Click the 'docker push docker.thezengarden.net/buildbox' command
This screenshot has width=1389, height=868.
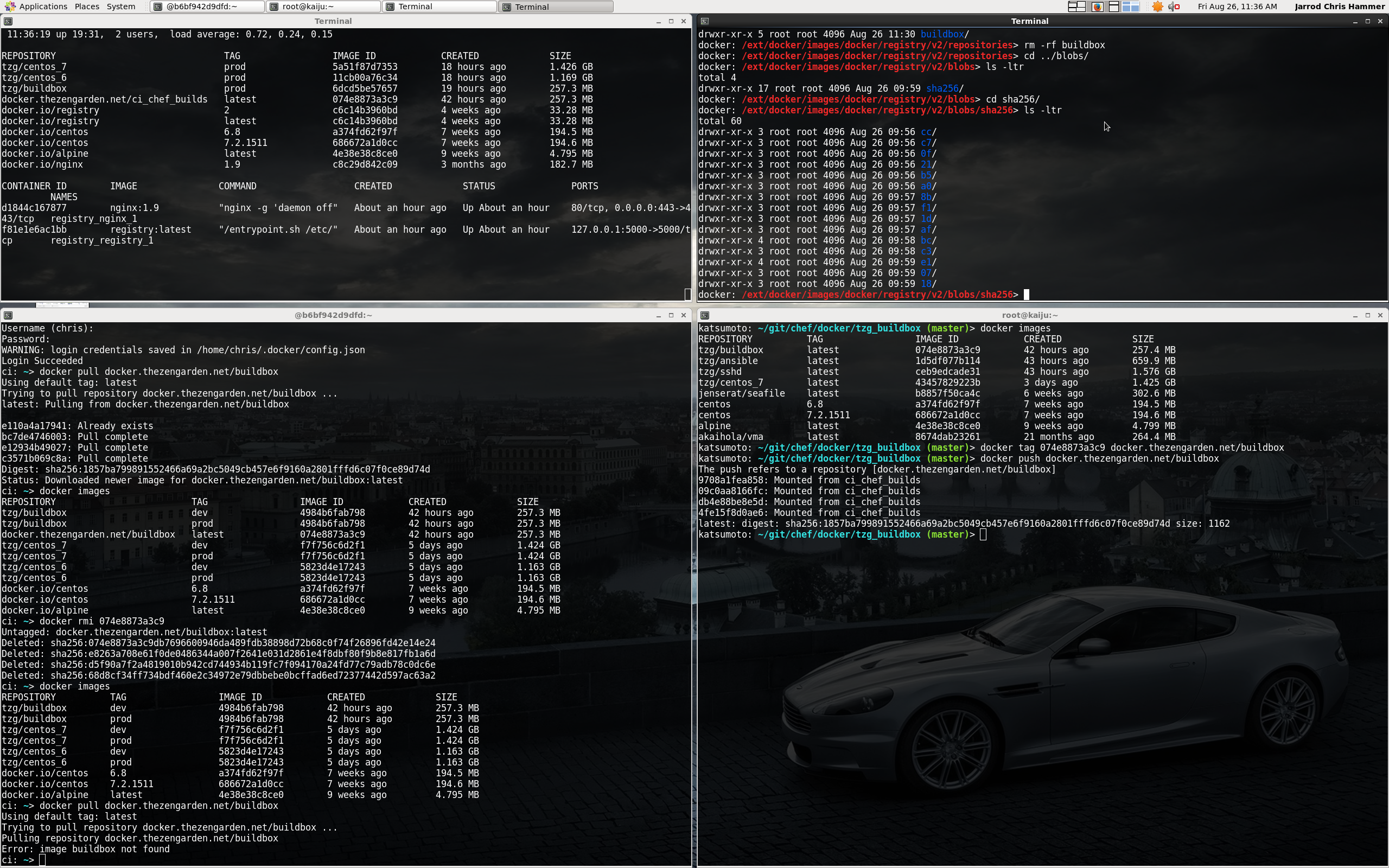click(1099, 459)
